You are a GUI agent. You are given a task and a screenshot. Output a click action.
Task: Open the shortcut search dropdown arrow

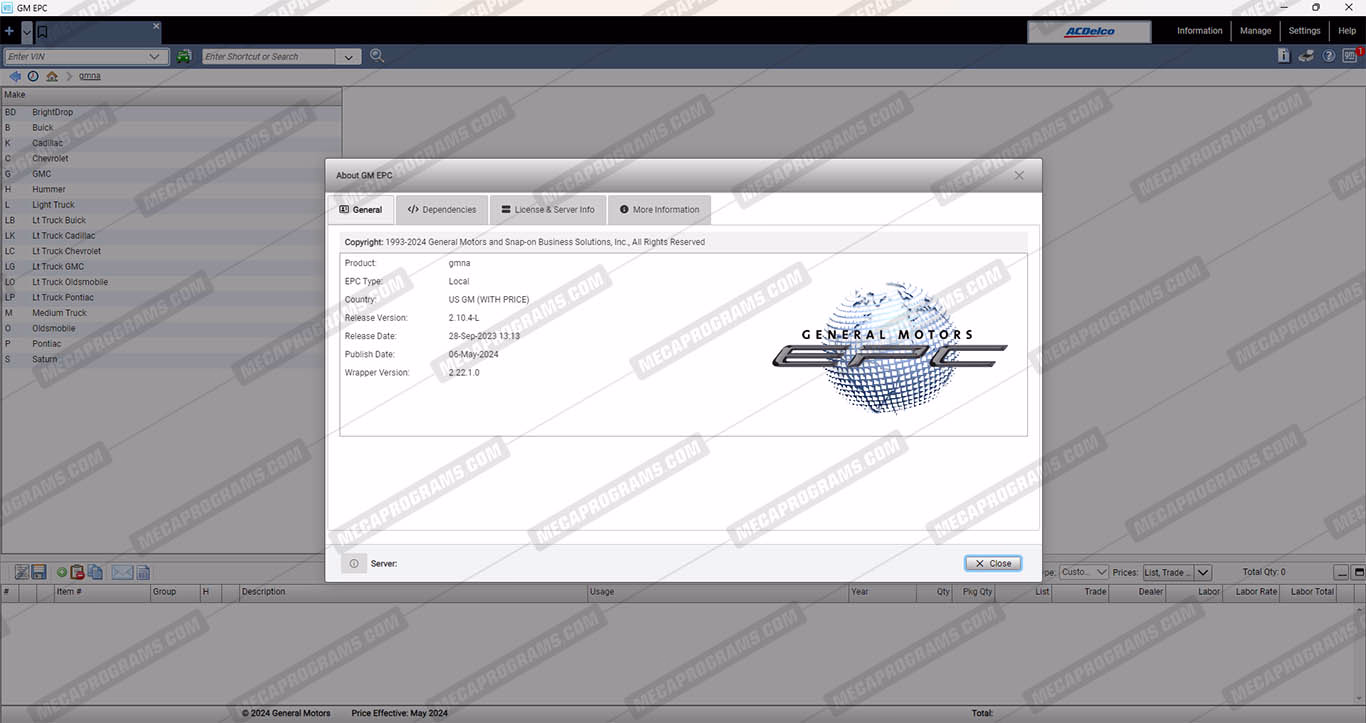349,57
